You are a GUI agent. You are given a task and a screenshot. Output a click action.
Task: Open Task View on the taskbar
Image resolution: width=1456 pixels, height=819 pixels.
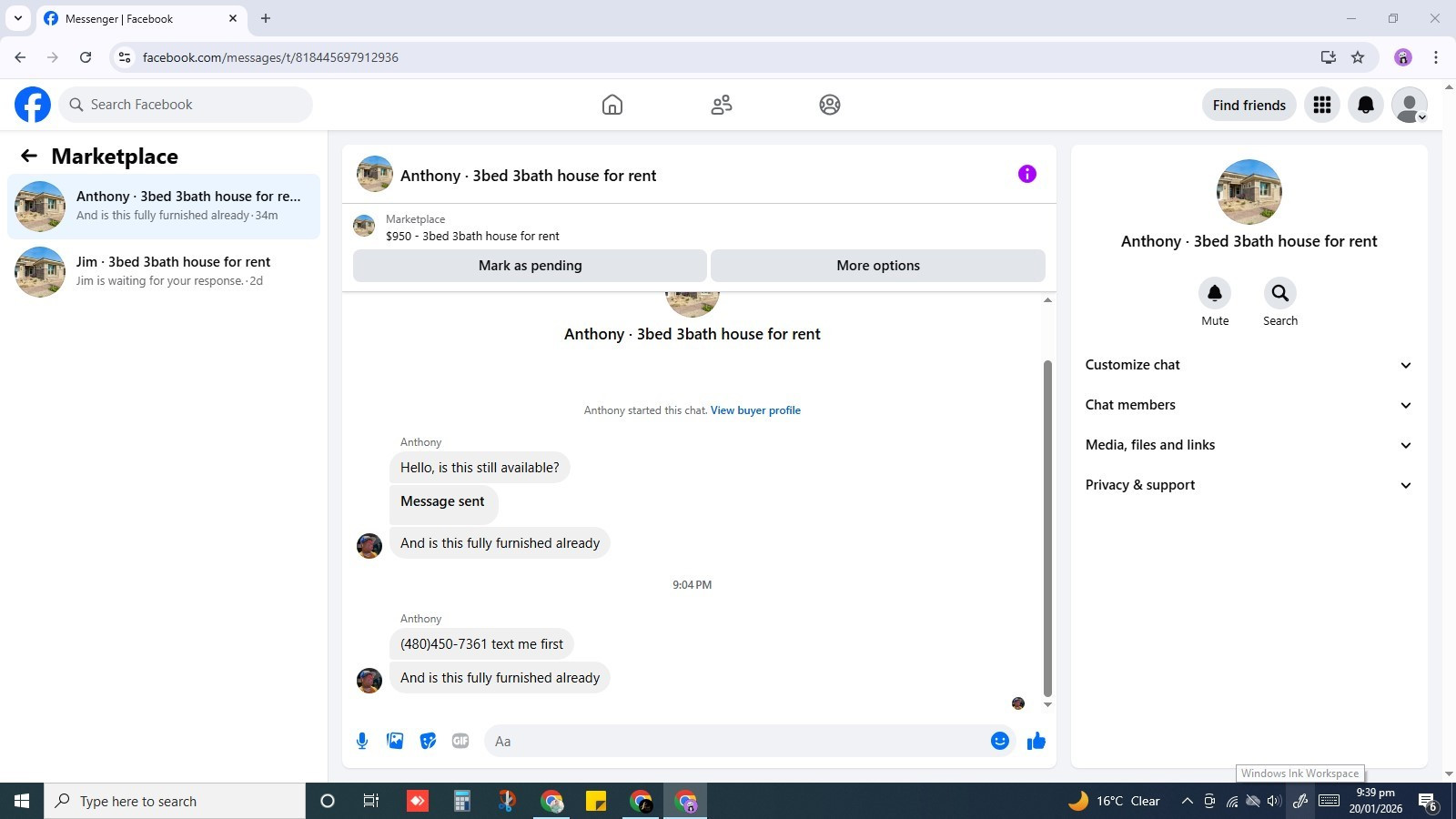click(371, 801)
